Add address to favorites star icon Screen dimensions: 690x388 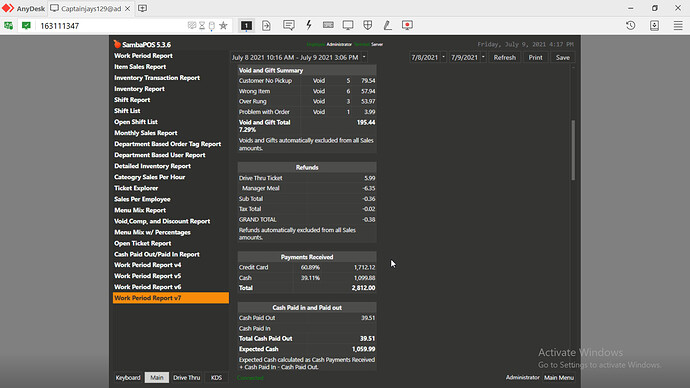coord(224,26)
